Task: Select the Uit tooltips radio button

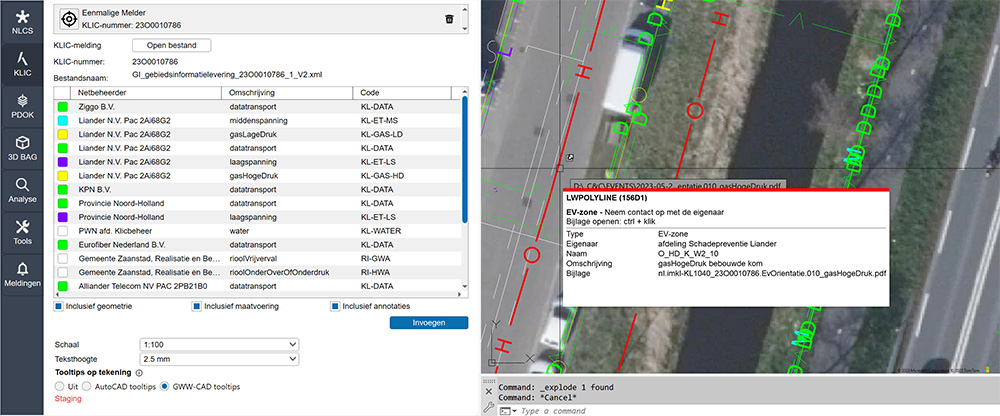Action: click(59, 387)
